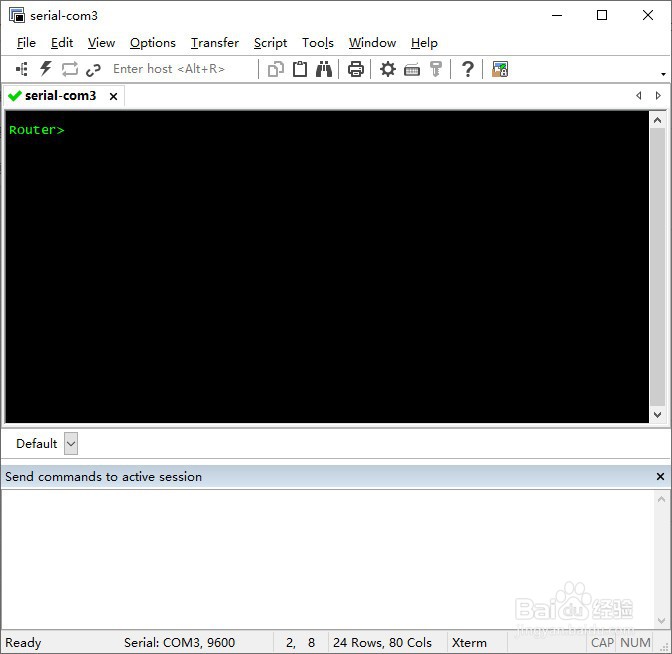
Task: Open the Session Manager toolbar icon
Action: coord(22,69)
